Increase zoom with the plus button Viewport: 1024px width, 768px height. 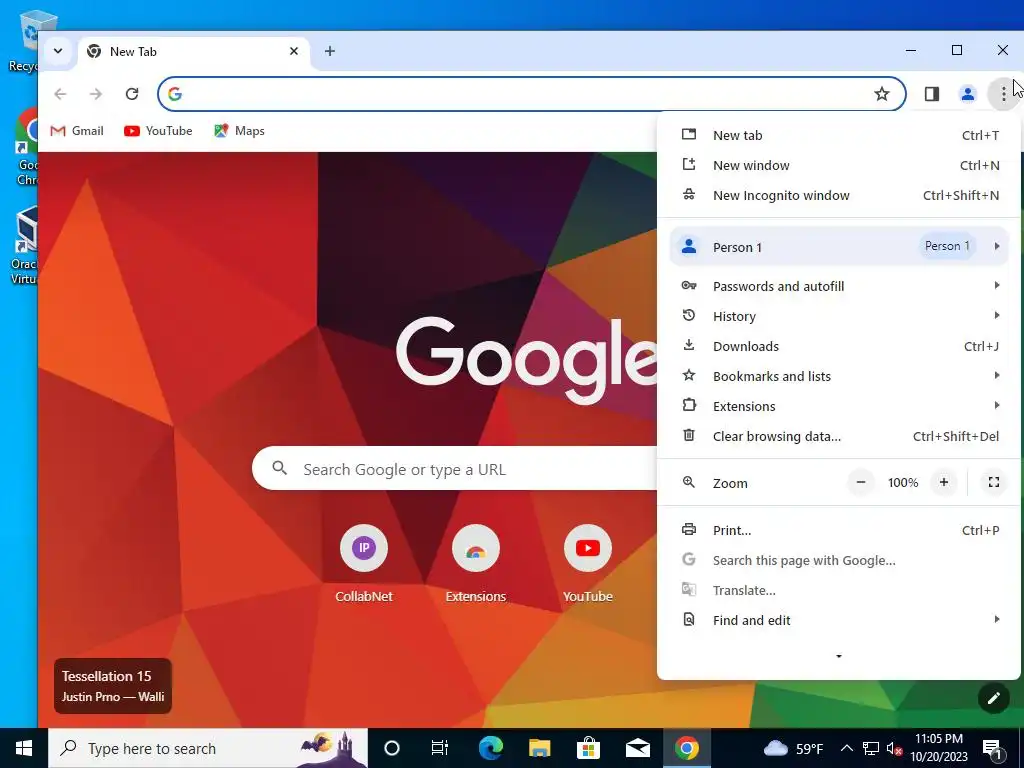tap(944, 483)
